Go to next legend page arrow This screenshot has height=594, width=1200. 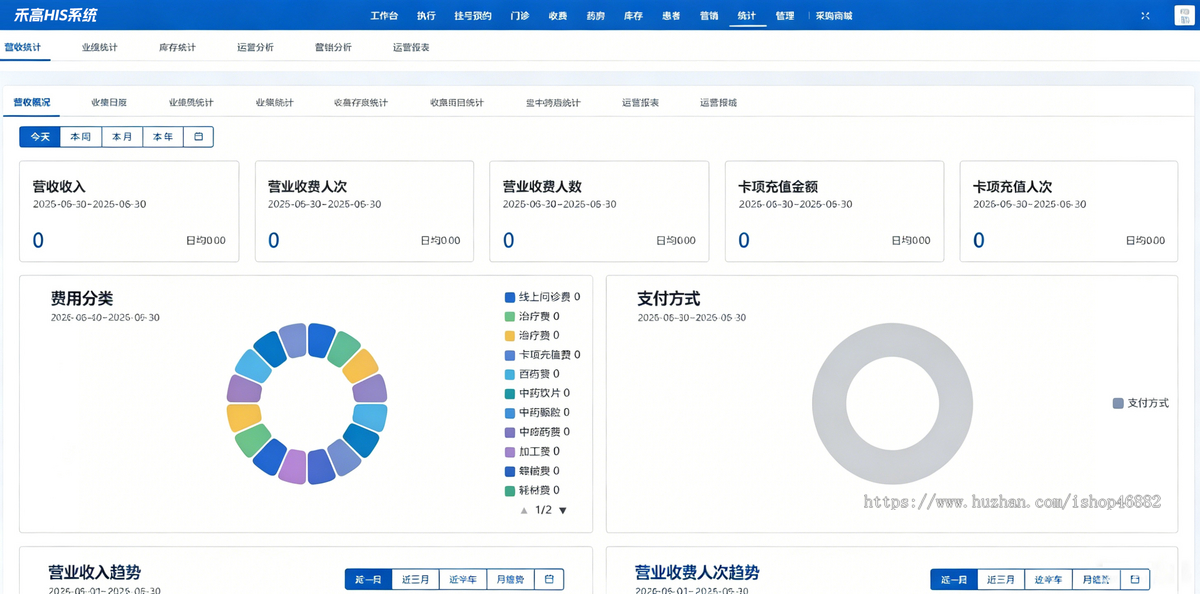click(562, 510)
